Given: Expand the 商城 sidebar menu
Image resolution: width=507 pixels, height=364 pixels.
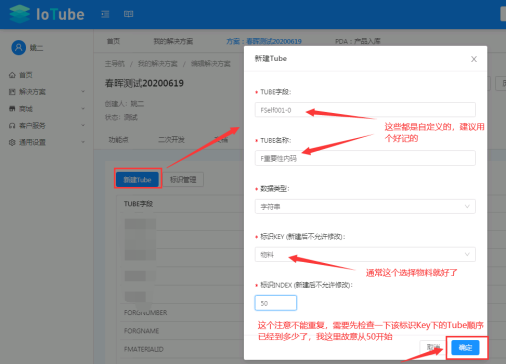Looking at the screenshot, I should click(83, 108).
